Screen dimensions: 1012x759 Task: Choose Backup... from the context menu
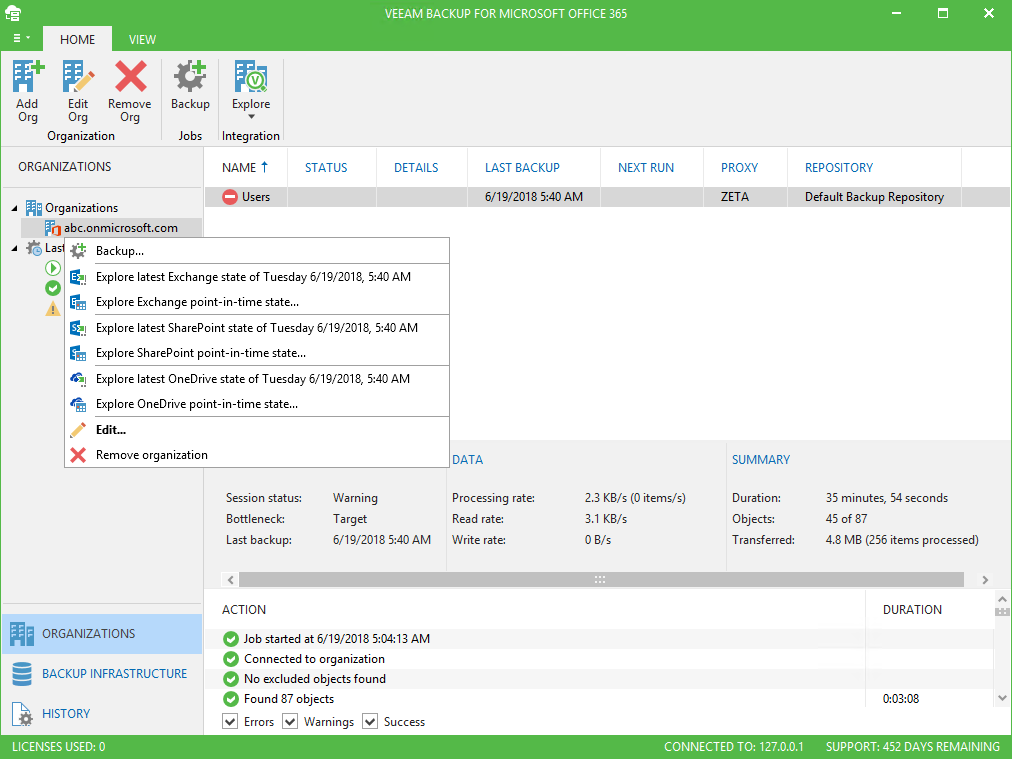click(x=257, y=251)
